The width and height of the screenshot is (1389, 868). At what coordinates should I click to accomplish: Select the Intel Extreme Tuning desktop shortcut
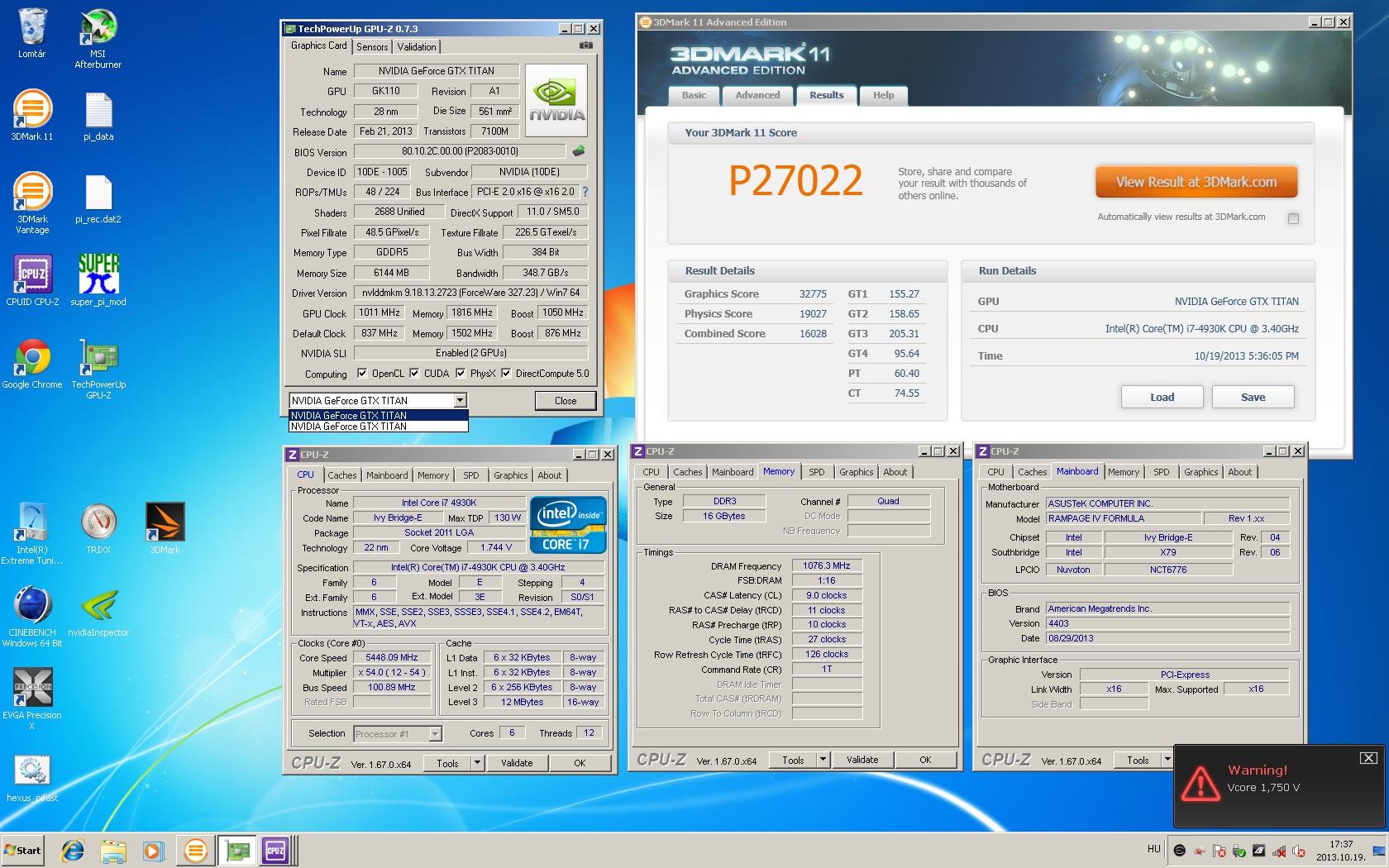[32, 535]
